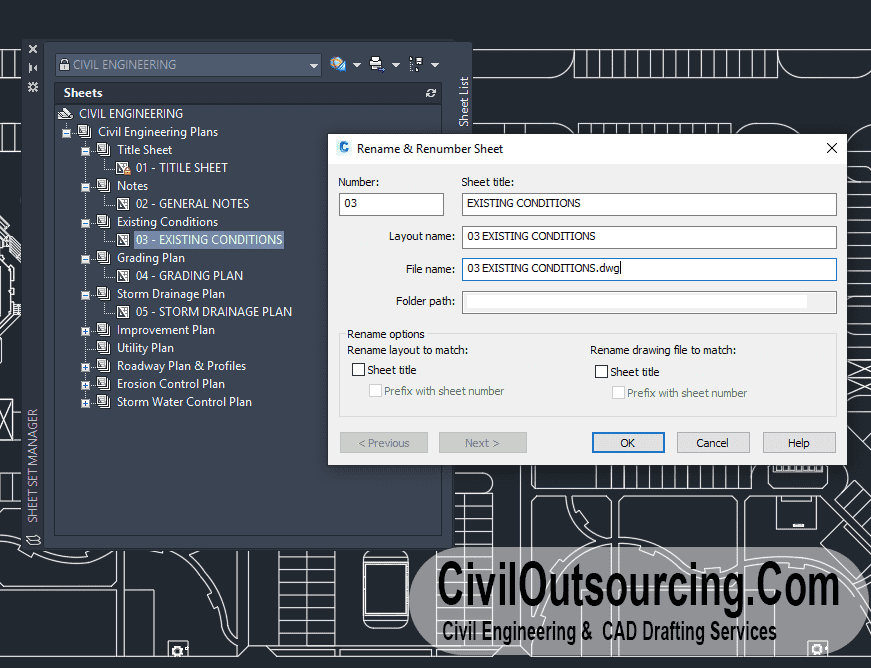Click the palette auto-hide icon
This screenshot has height=668, width=871.
[x=33, y=67]
